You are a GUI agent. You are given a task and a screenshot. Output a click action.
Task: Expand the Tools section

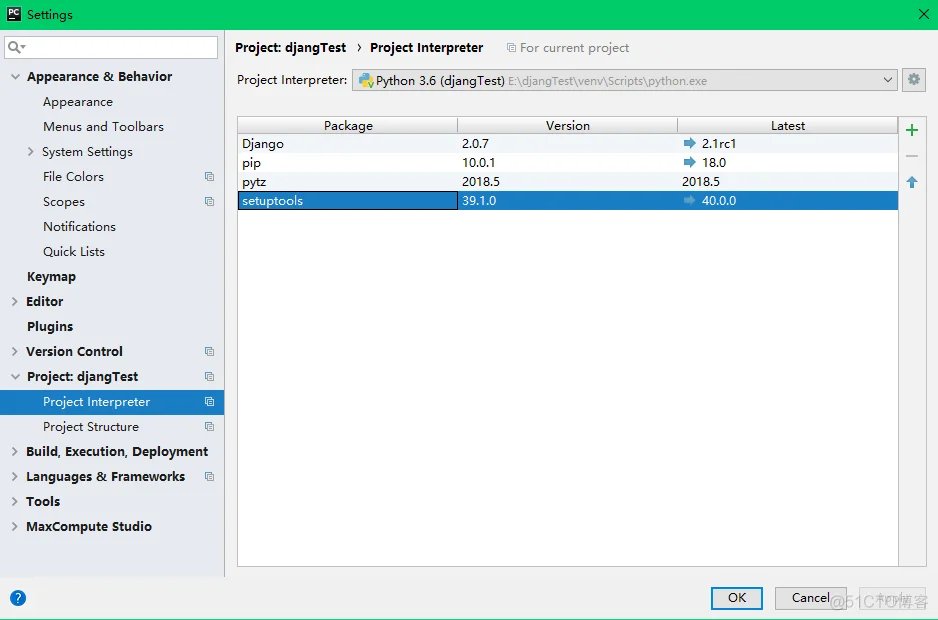click(x=14, y=502)
